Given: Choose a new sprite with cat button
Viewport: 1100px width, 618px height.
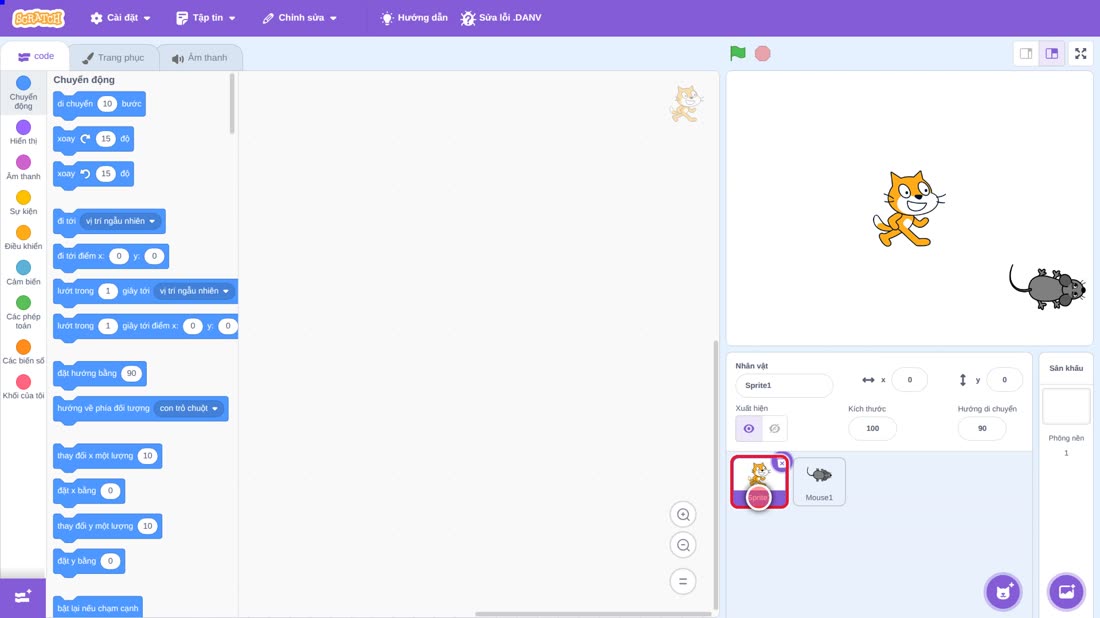Looking at the screenshot, I should [1003, 592].
